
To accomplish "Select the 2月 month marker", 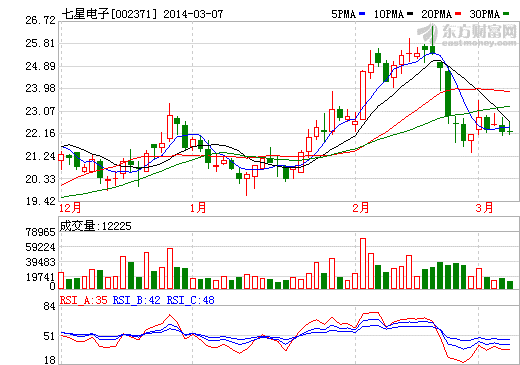I will (361, 208).
